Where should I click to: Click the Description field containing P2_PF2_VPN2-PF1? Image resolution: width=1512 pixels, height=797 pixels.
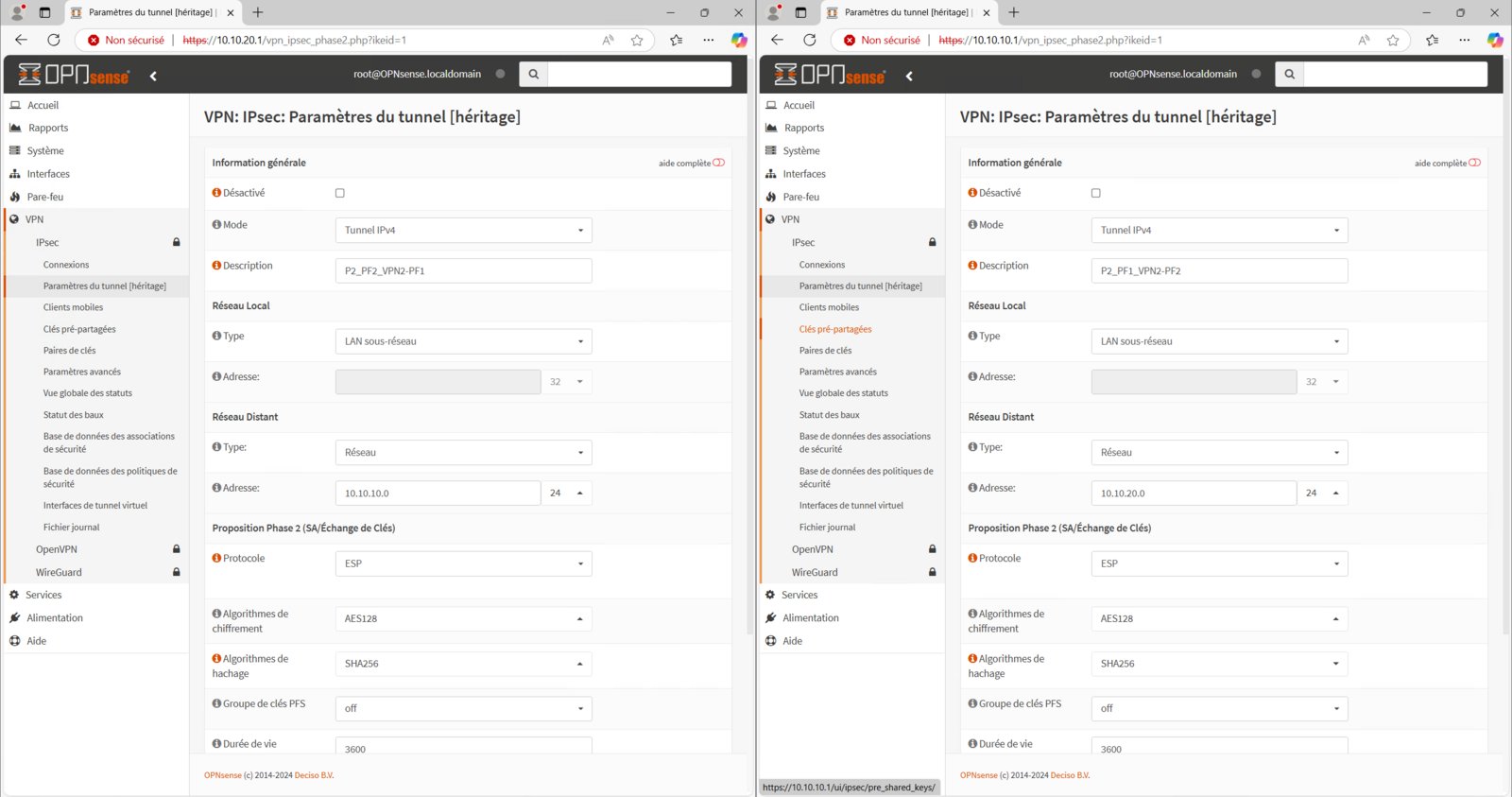click(463, 271)
